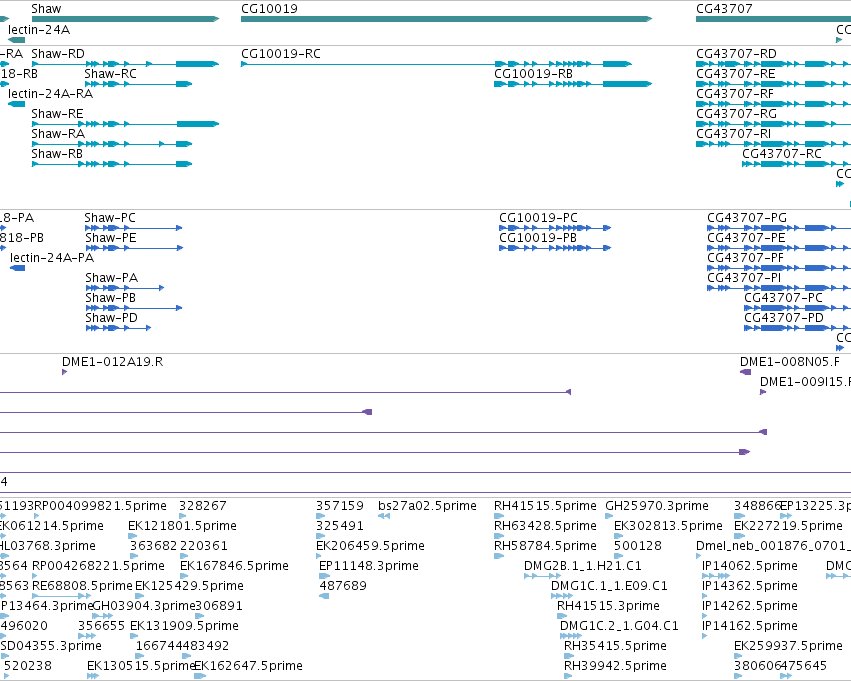The image size is (851, 681).
Task: Click the CG43707 gene label
Action: (724, 9)
